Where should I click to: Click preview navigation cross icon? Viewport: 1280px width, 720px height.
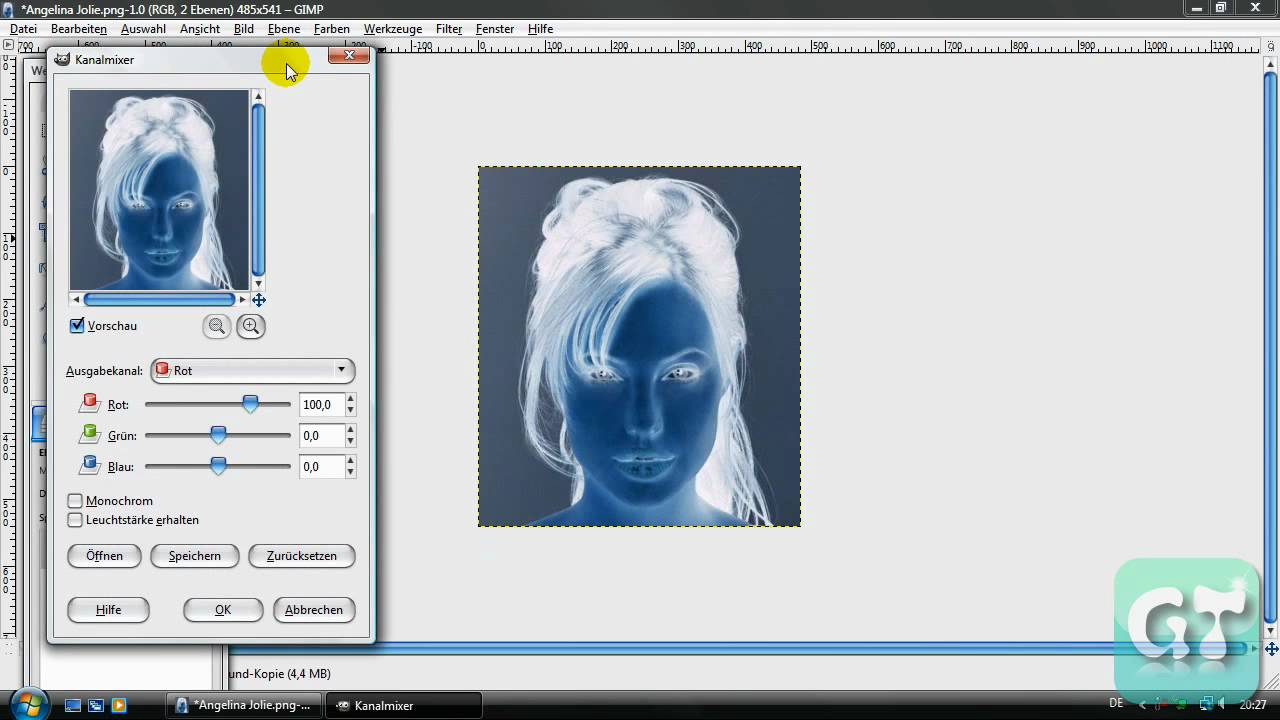coord(259,299)
